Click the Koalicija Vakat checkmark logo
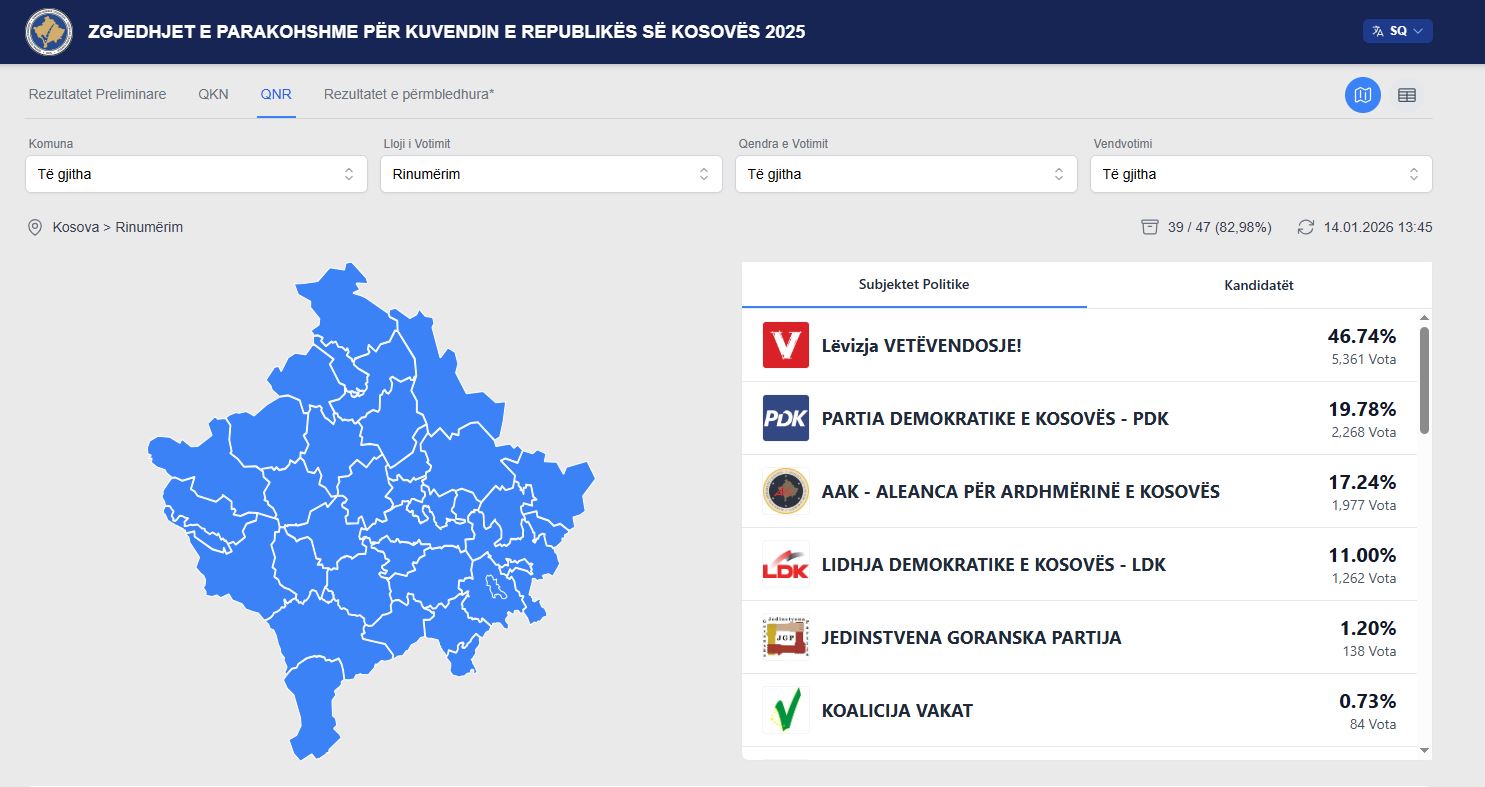 (x=785, y=710)
